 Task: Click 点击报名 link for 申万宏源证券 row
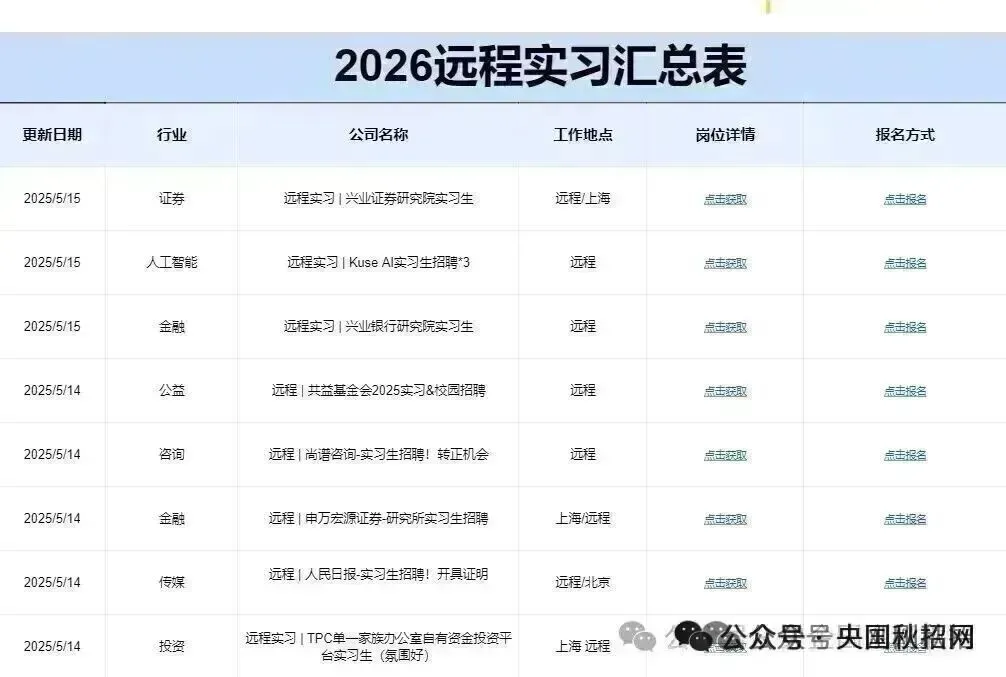tap(905, 519)
